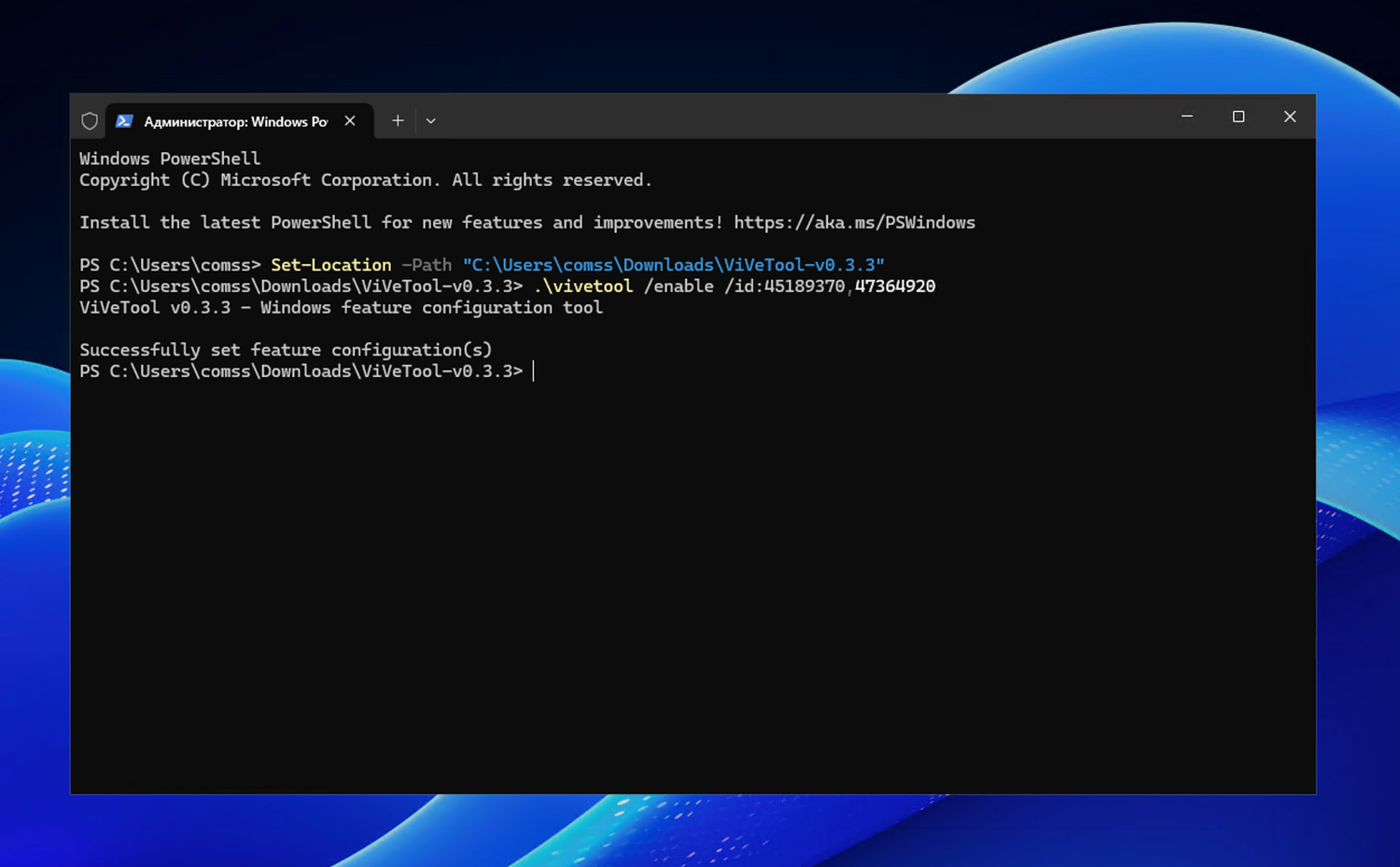
Task: Click the .\vivetool command text
Action: tap(583, 287)
